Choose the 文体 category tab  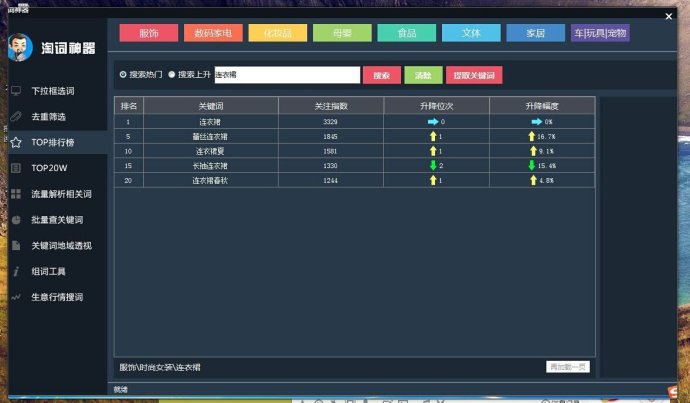[471, 33]
